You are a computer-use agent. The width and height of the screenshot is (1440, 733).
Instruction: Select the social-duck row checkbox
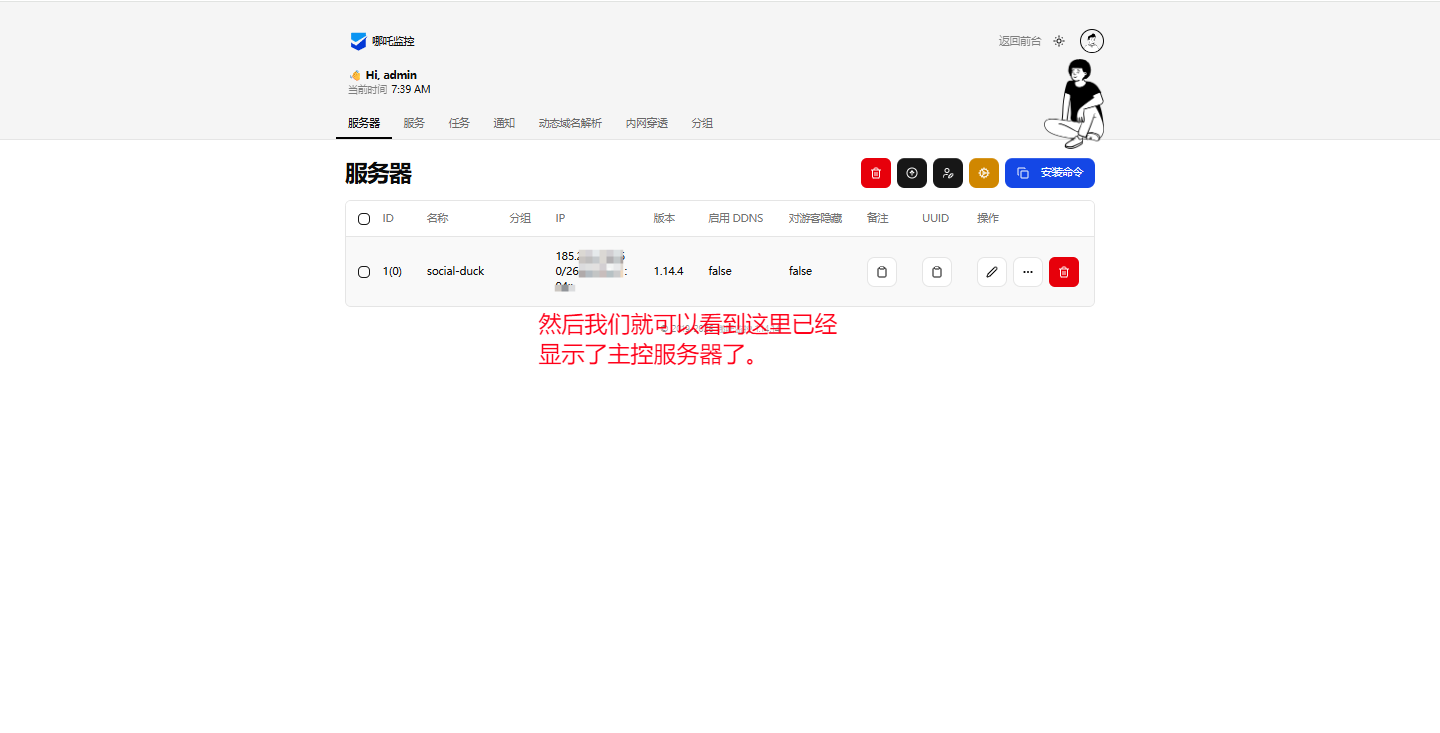pos(364,272)
